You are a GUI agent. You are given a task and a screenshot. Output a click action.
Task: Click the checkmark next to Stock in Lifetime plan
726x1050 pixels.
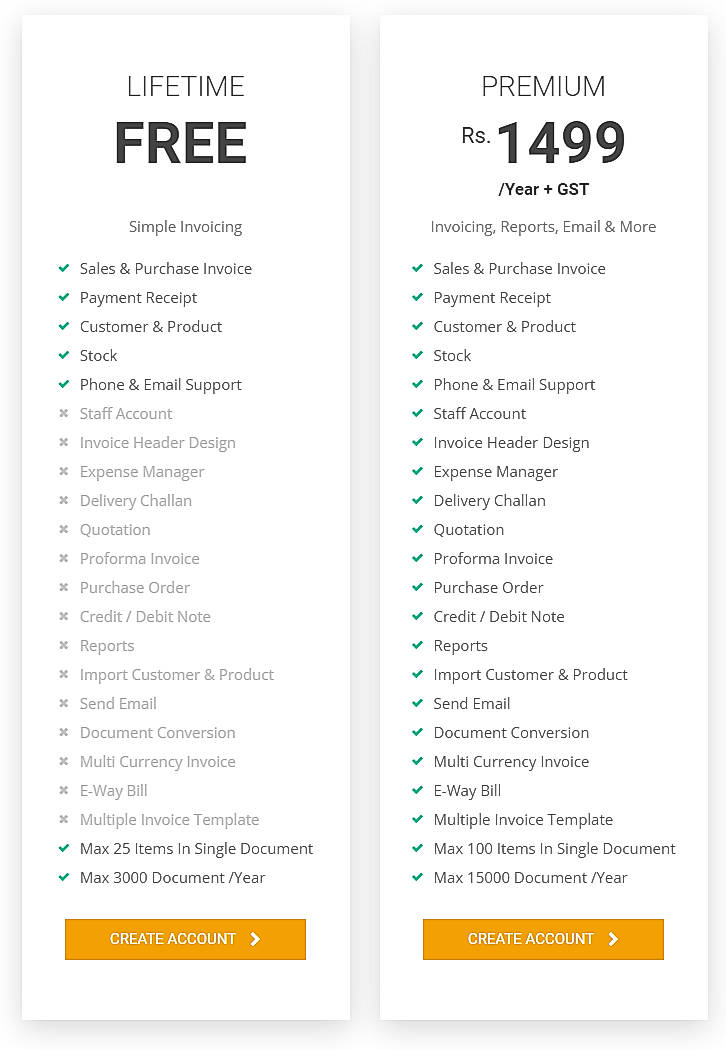pyautogui.click(x=62, y=355)
